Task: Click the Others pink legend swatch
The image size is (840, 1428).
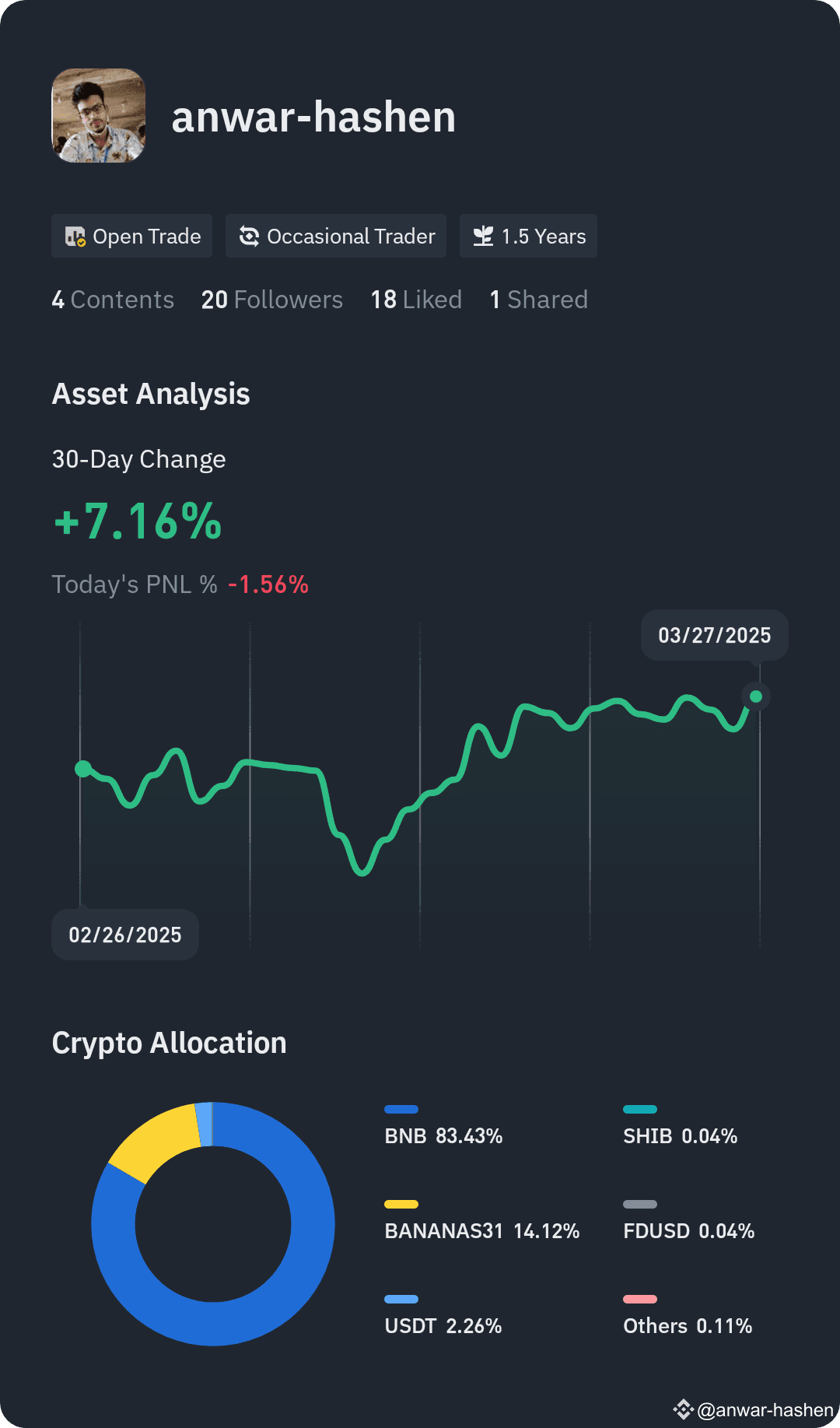Action: click(x=640, y=1299)
